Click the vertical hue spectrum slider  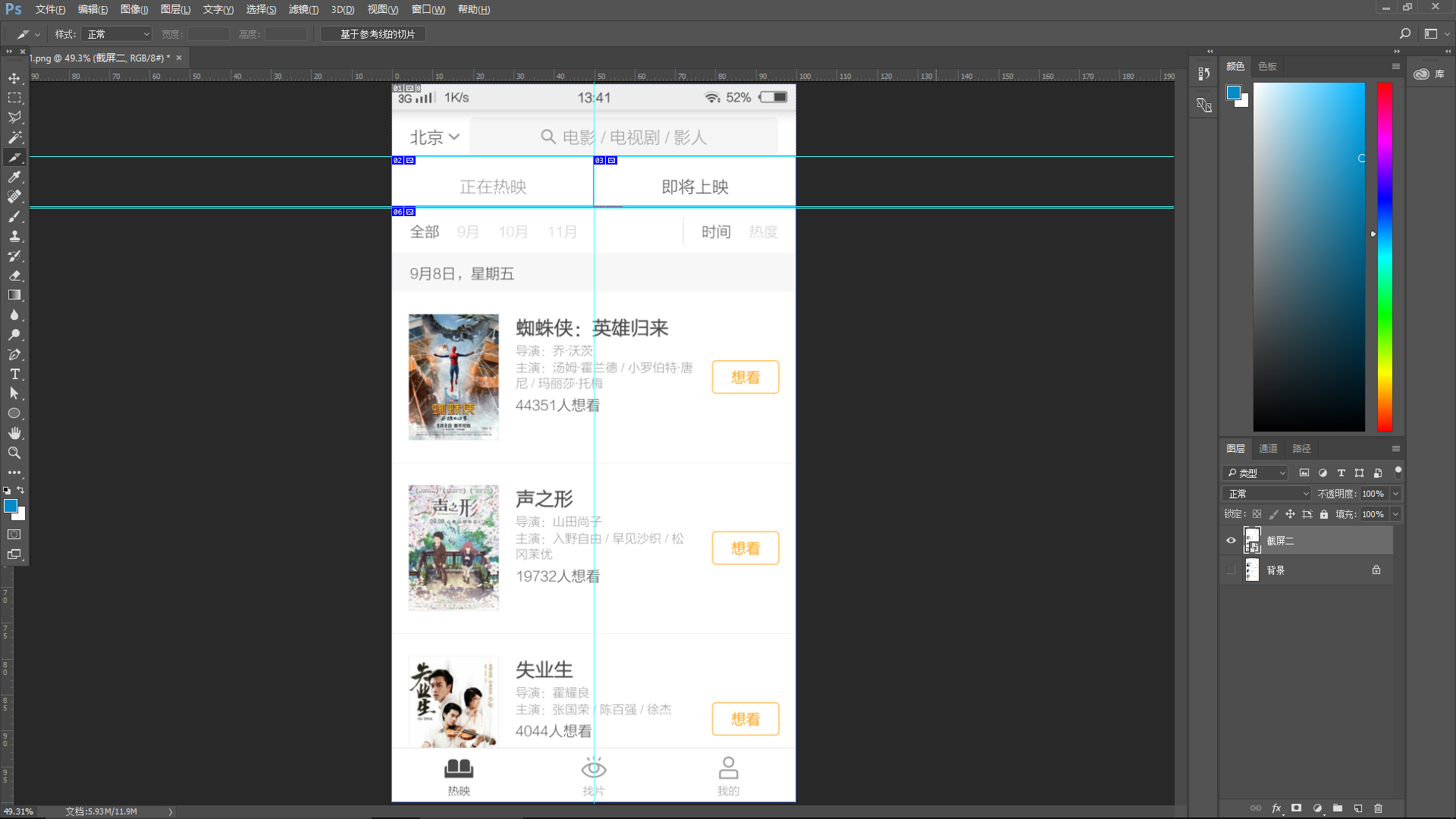pyautogui.click(x=1385, y=258)
